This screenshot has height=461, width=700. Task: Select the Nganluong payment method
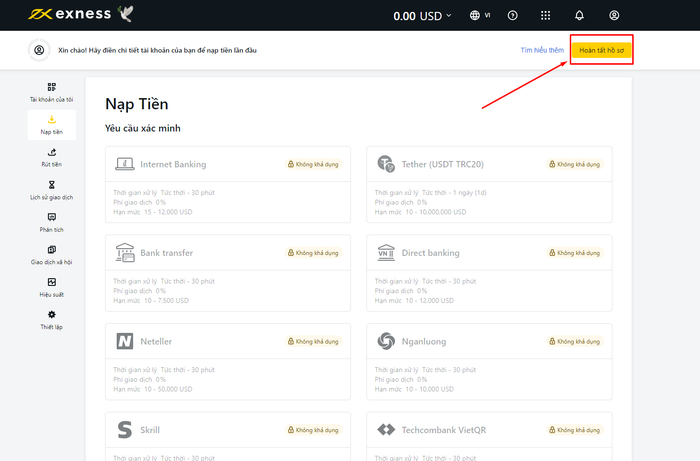tap(489, 361)
